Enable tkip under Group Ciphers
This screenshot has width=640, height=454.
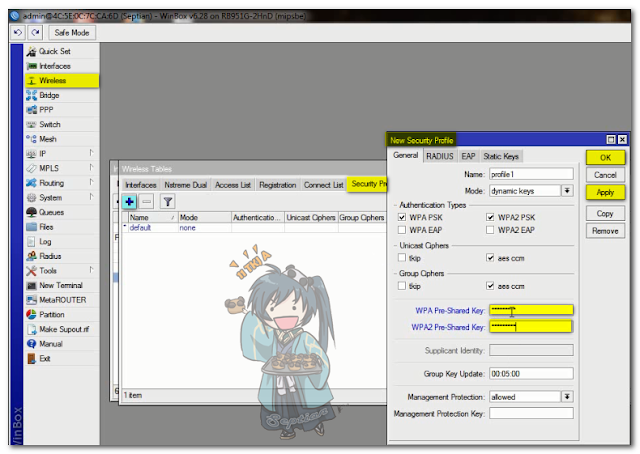pyautogui.click(x=402, y=286)
